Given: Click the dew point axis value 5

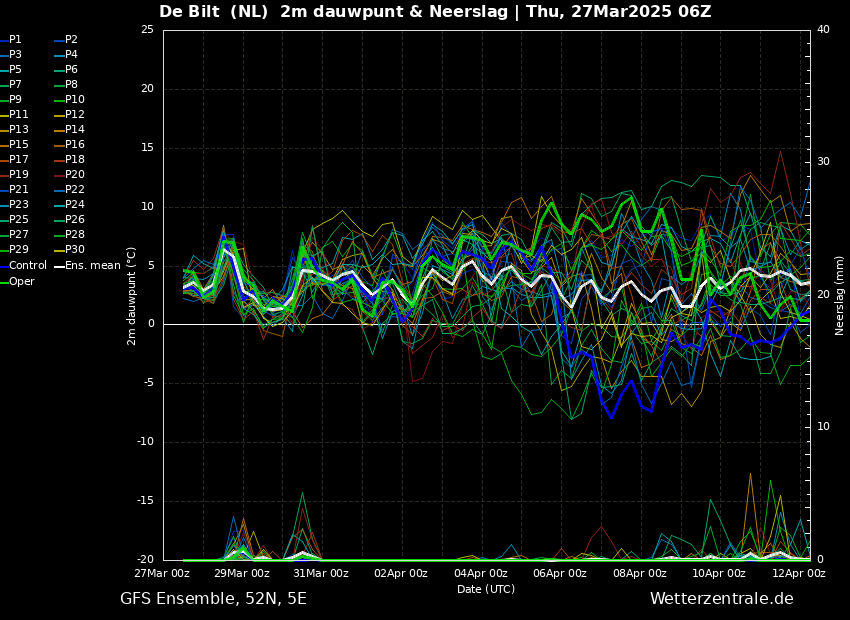Looking at the screenshot, I should pyautogui.click(x=151, y=266).
